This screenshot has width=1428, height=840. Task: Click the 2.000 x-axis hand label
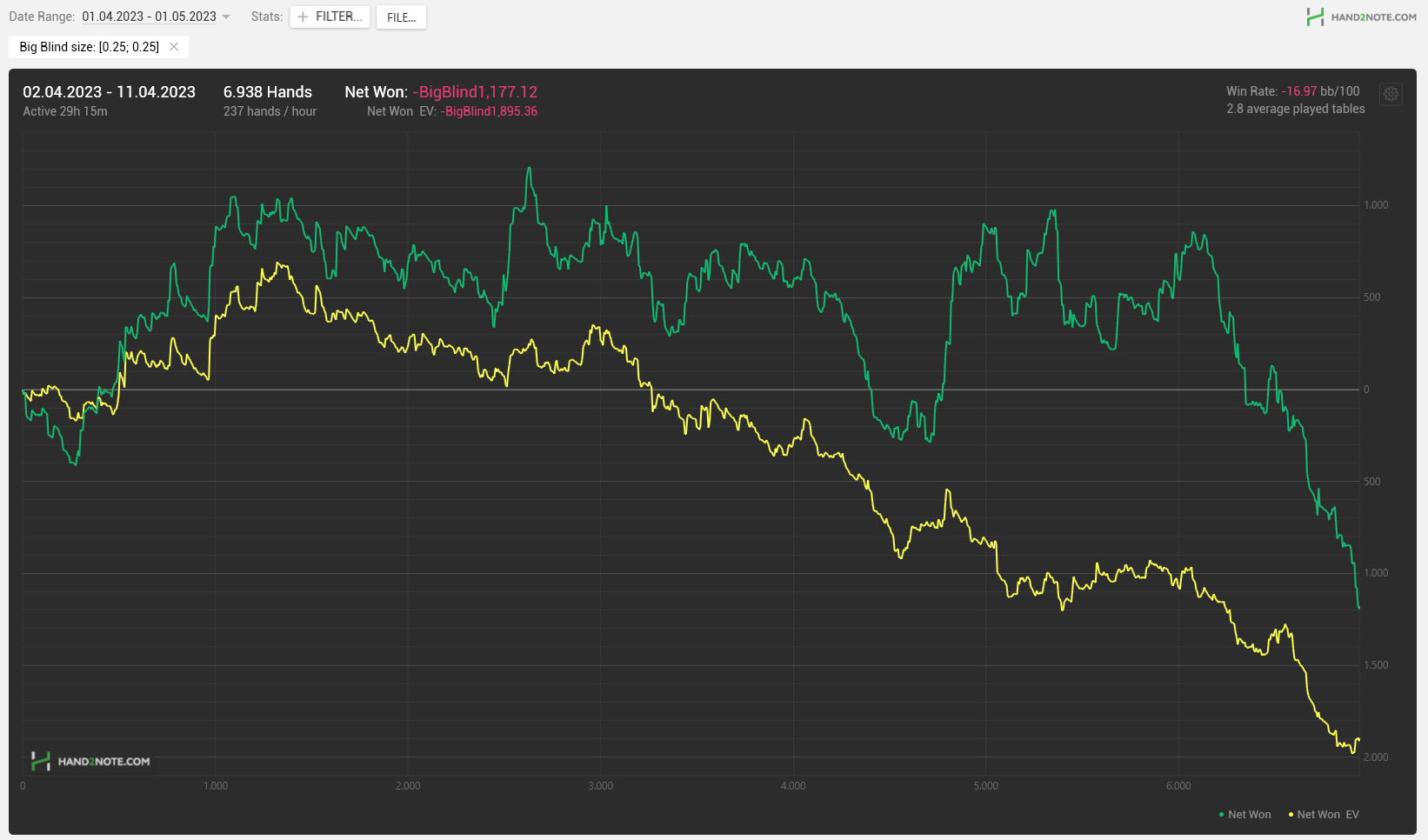click(x=408, y=786)
